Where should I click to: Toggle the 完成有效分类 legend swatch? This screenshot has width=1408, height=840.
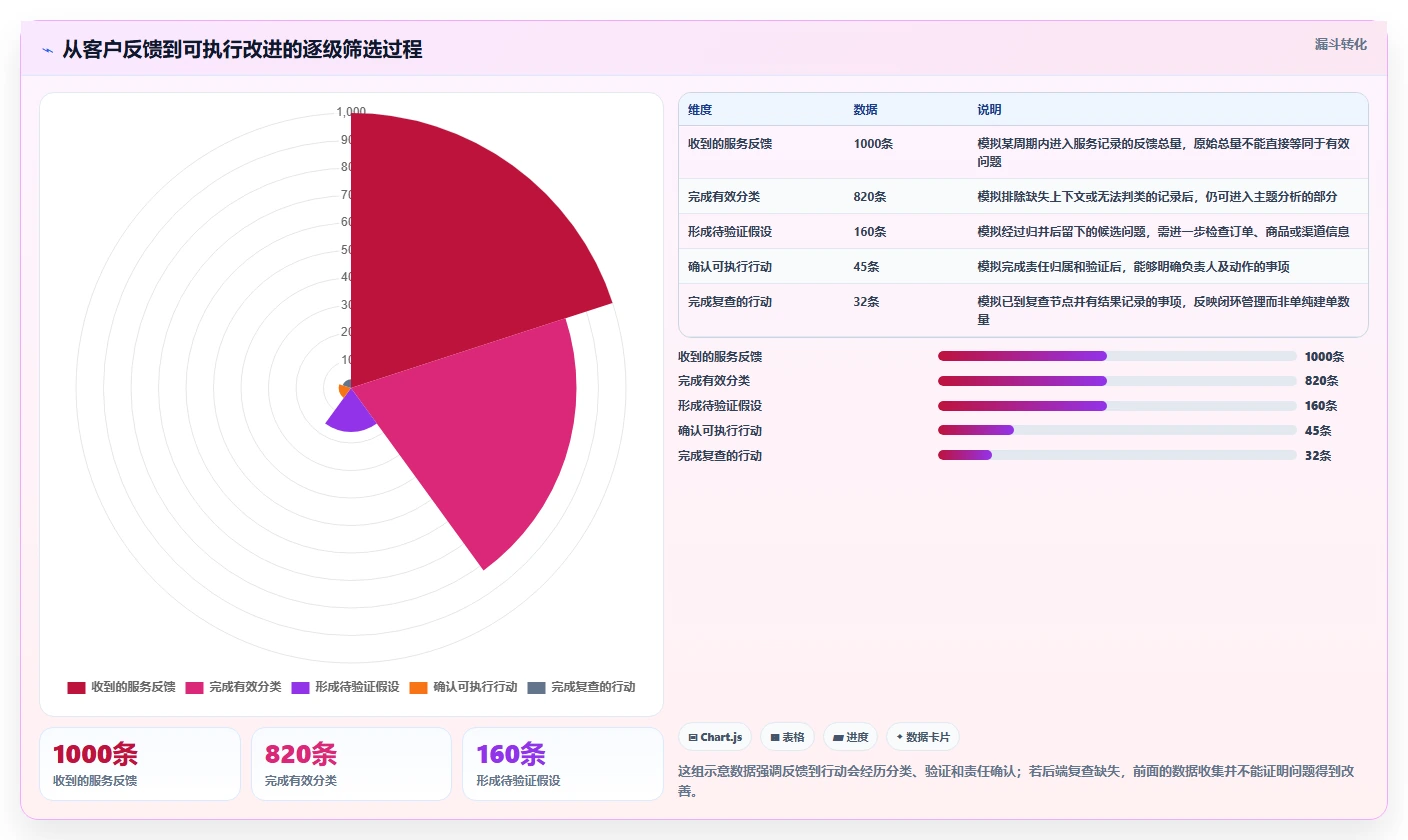194,688
